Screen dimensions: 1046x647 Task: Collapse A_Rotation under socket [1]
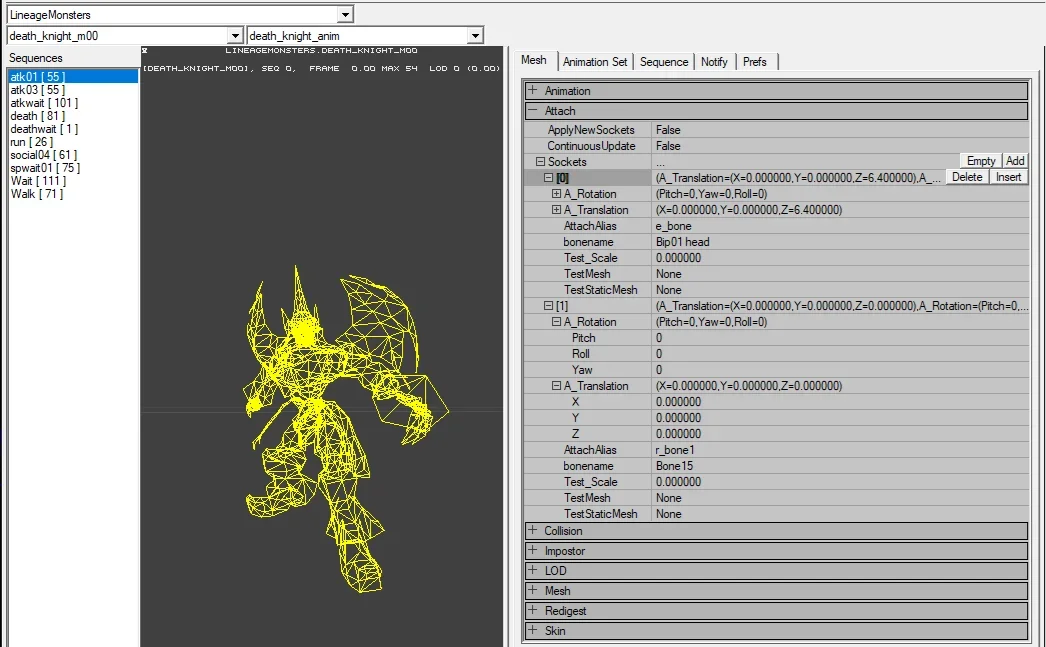[556, 321]
